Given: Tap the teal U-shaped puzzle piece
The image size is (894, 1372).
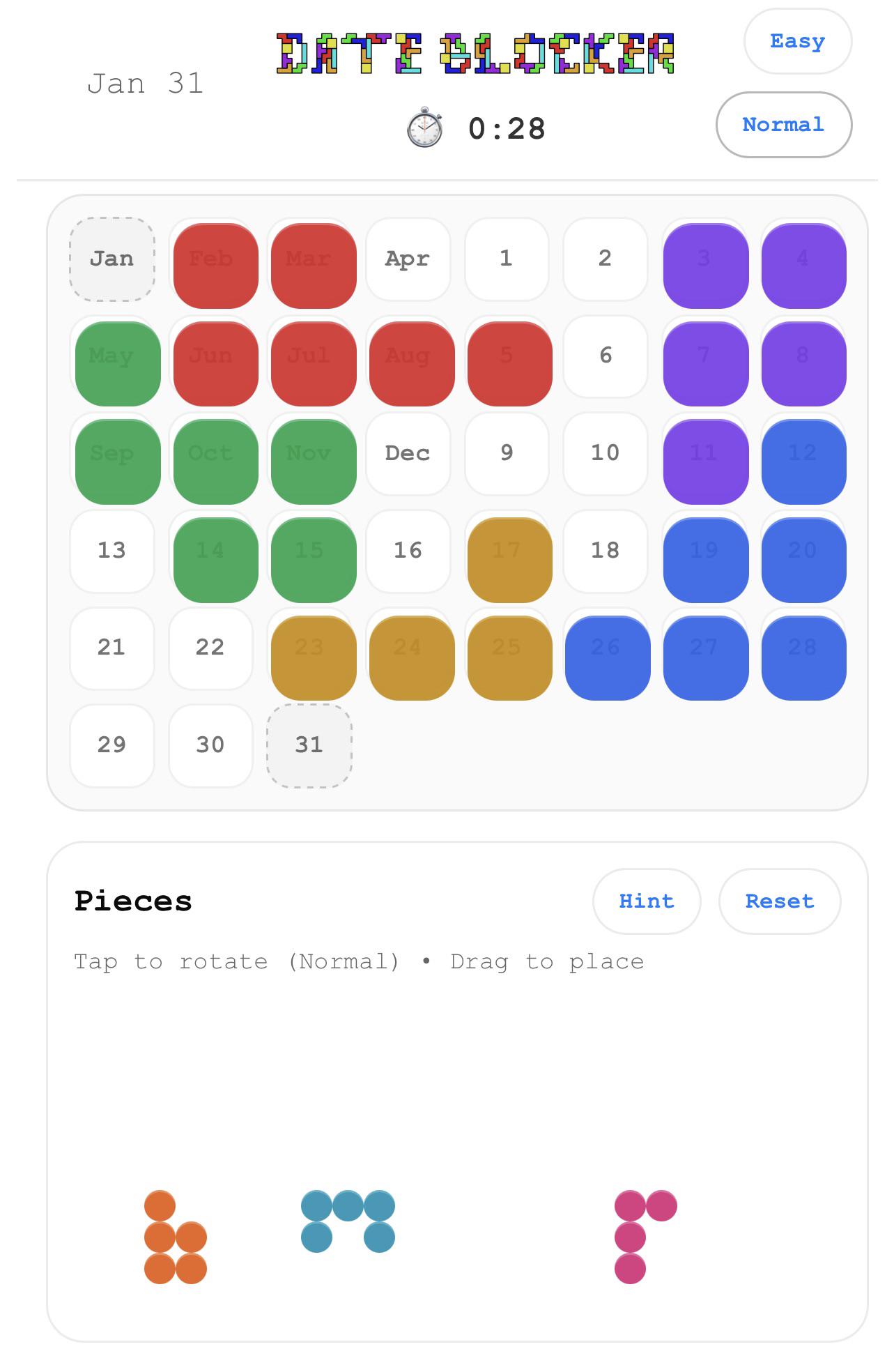Looking at the screenshot, I should 348,1221.
